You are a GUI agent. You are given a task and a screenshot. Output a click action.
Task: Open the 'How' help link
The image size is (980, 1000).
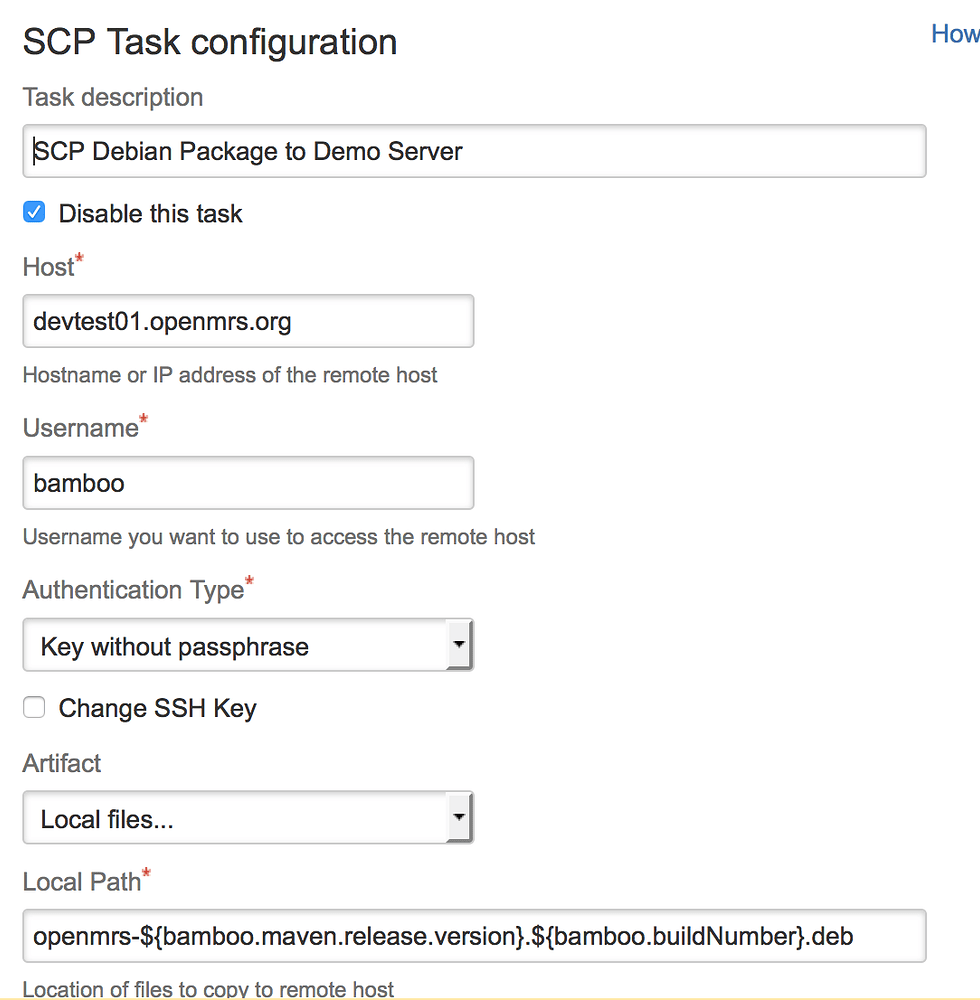pos(954,34)
